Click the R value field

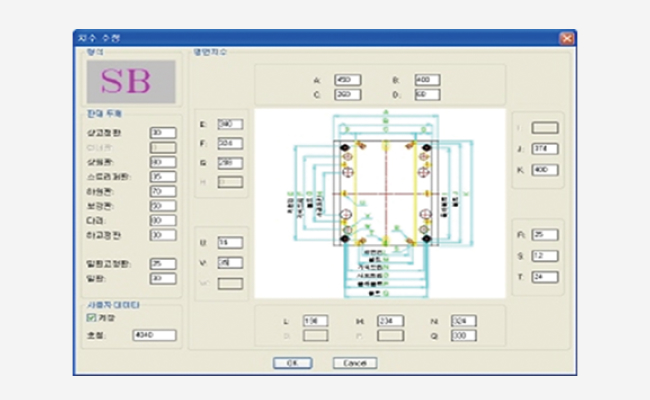[x=545, y=235]
